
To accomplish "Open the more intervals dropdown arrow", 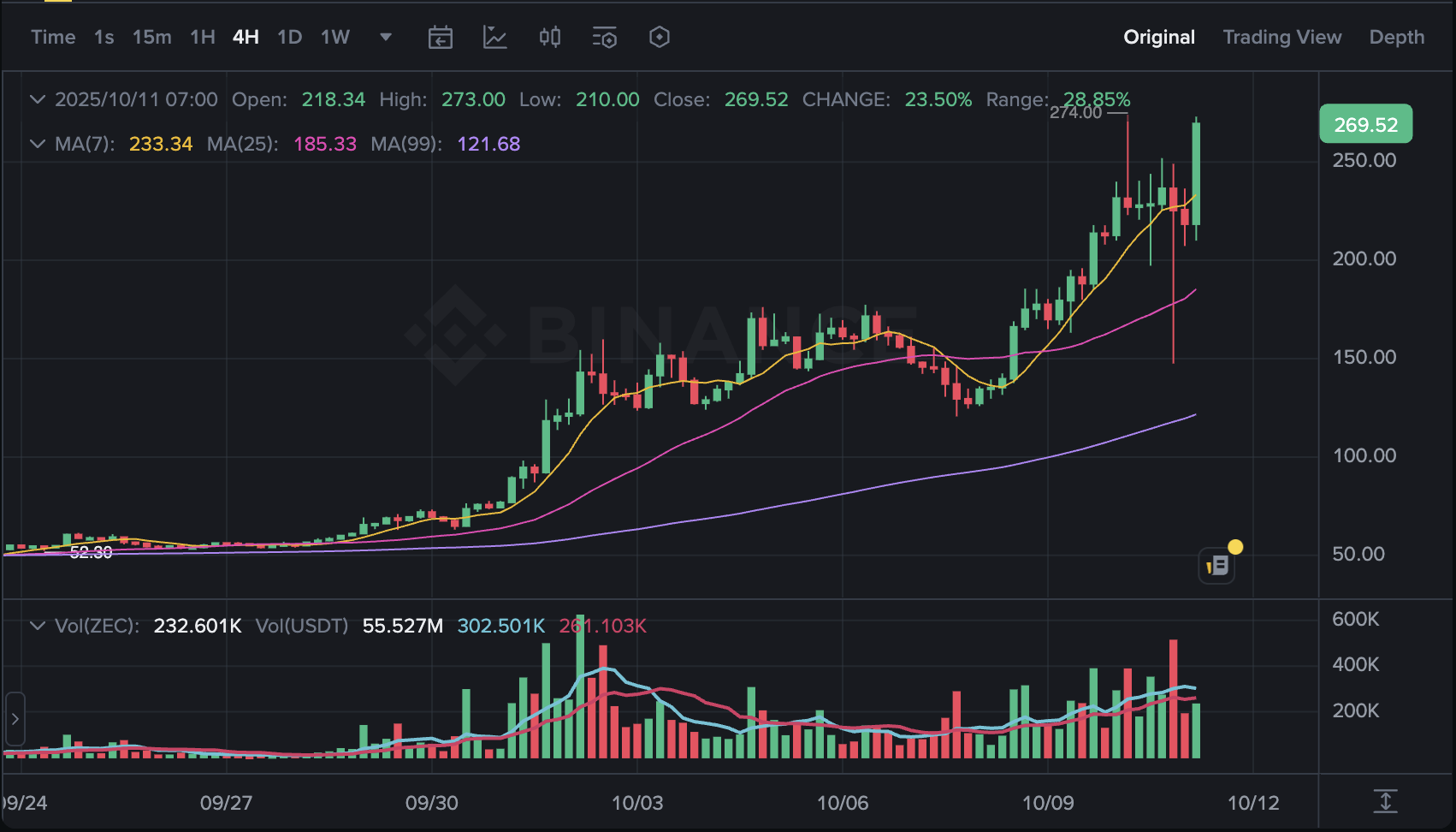I will 385,37.
